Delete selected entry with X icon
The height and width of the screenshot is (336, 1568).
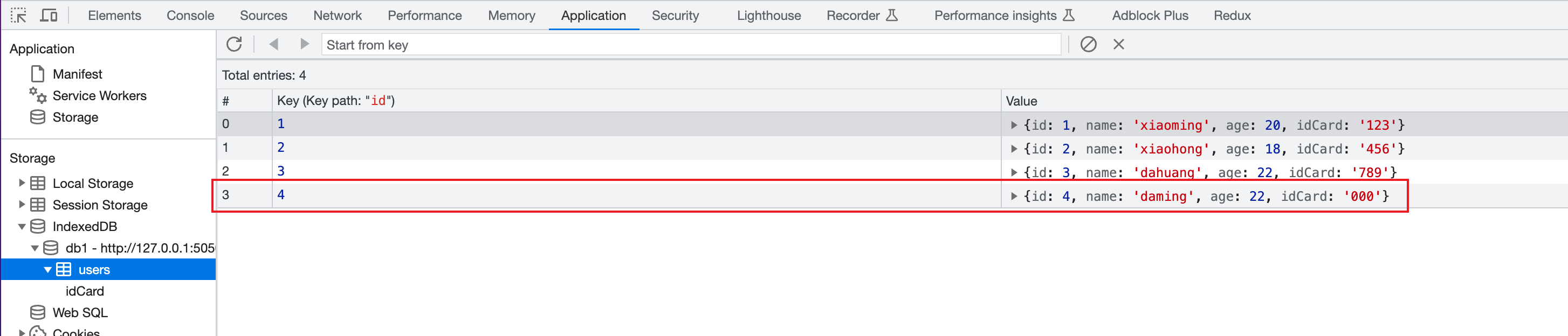click(1119, 44)
